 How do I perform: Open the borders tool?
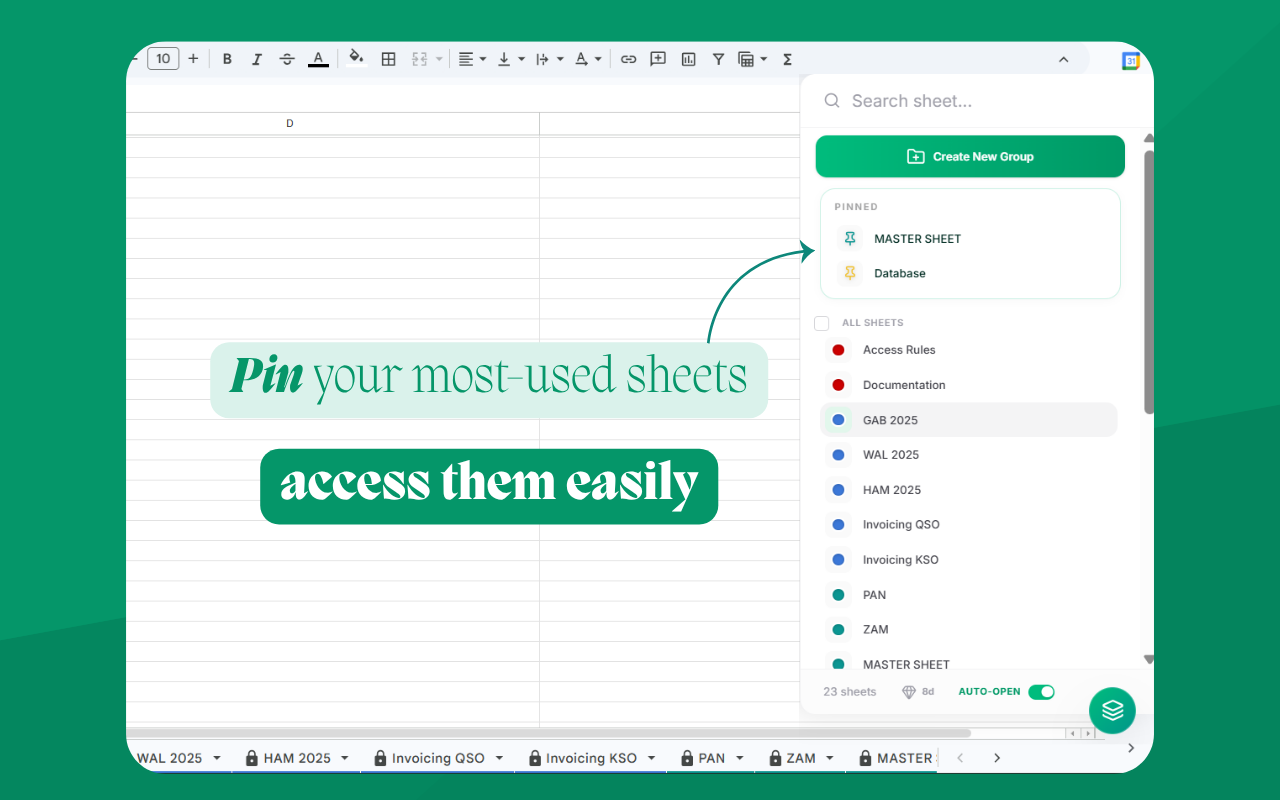(x=388, y=58)
